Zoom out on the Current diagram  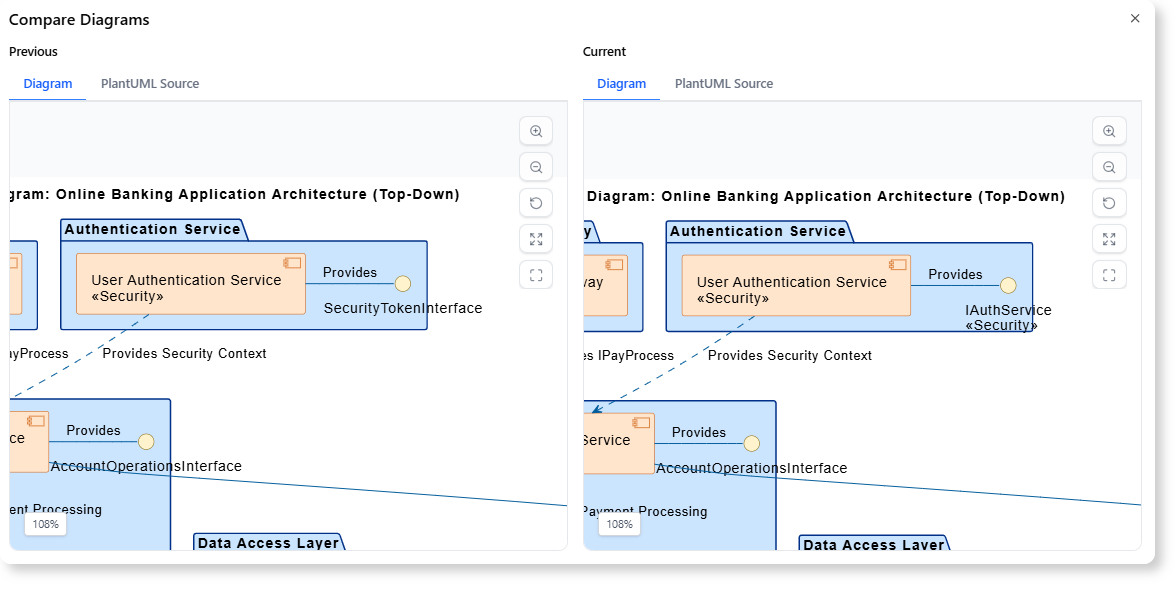(x=1109, y=167)
